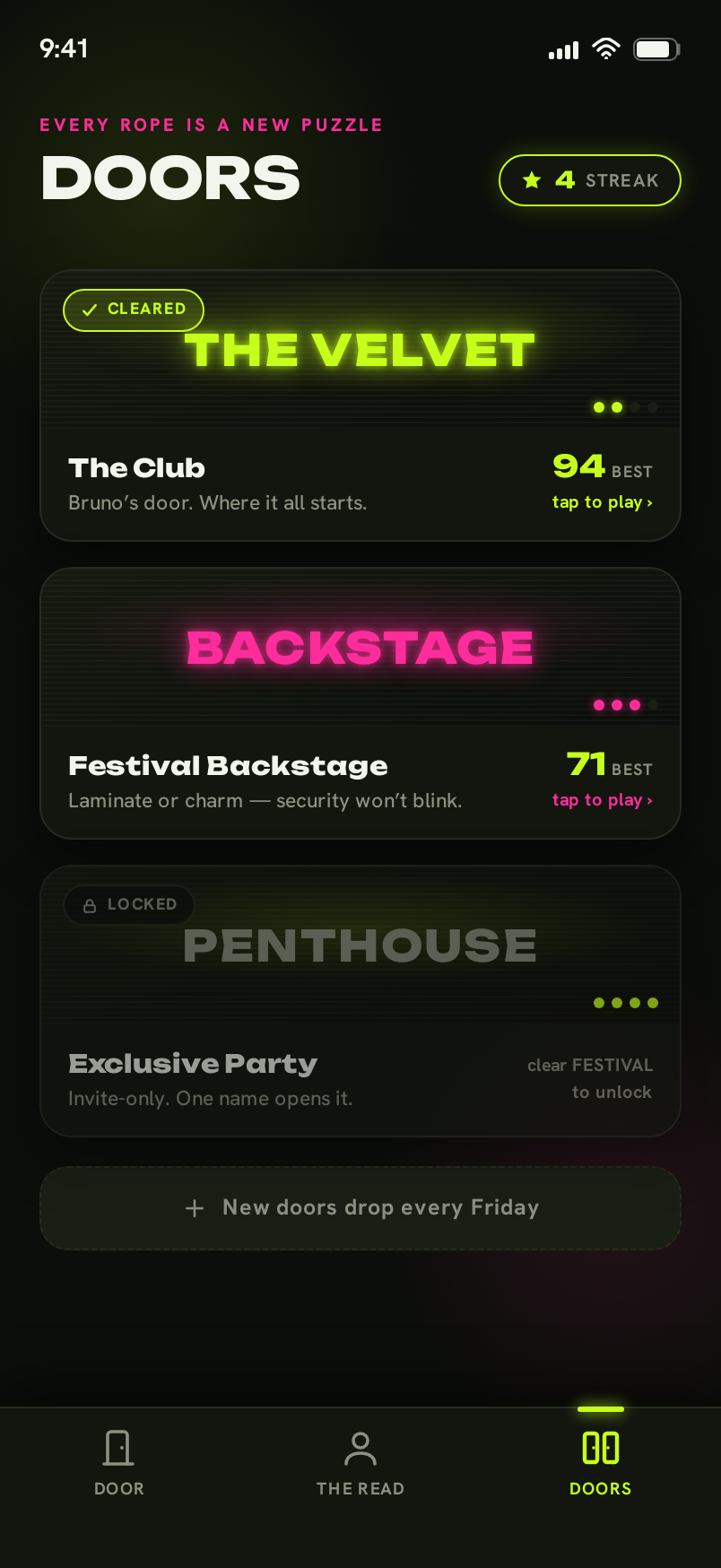
Task: Click tap to play on The Club
Action: tap(603, 502)
